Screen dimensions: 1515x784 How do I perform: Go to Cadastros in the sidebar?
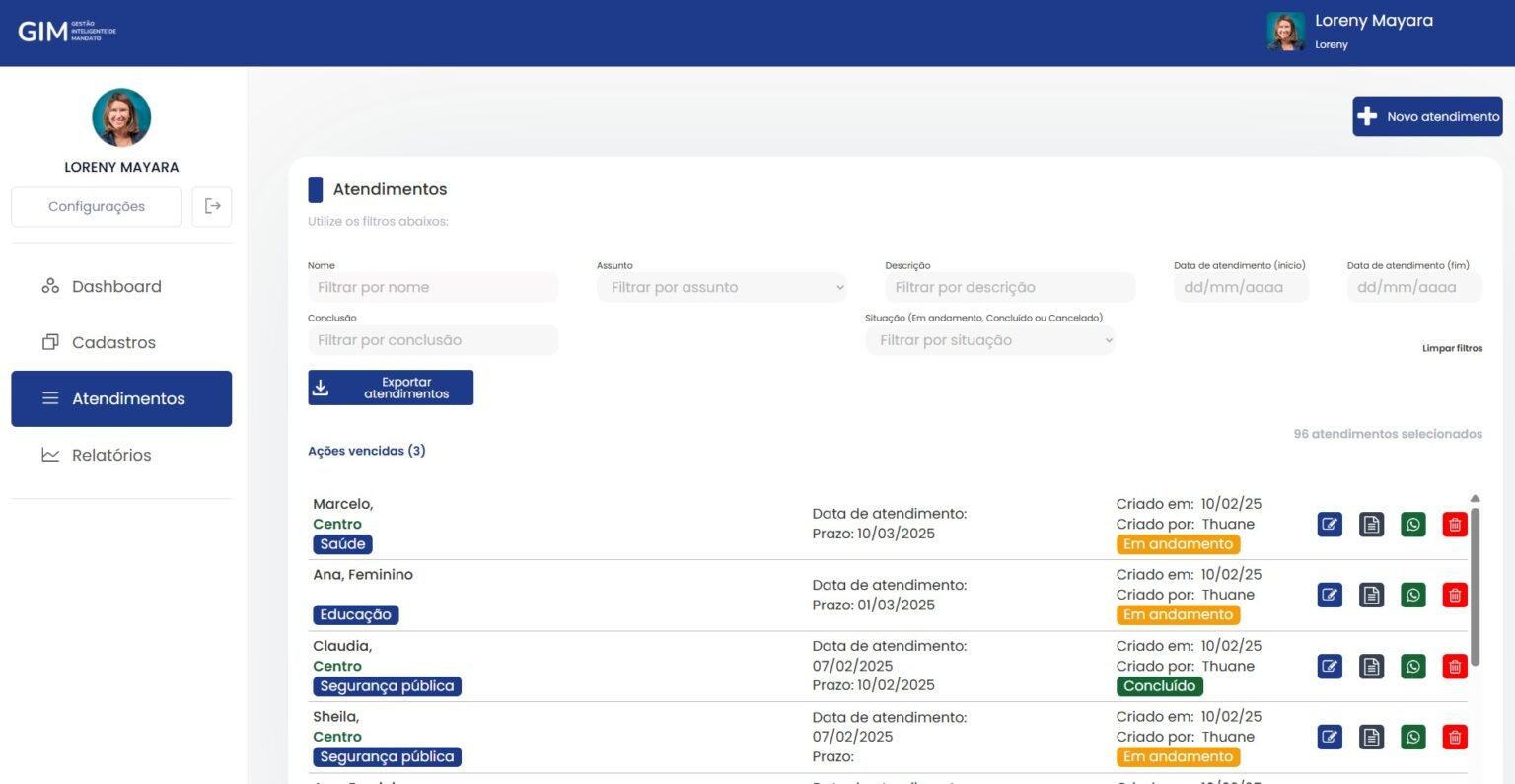[113, 343]
